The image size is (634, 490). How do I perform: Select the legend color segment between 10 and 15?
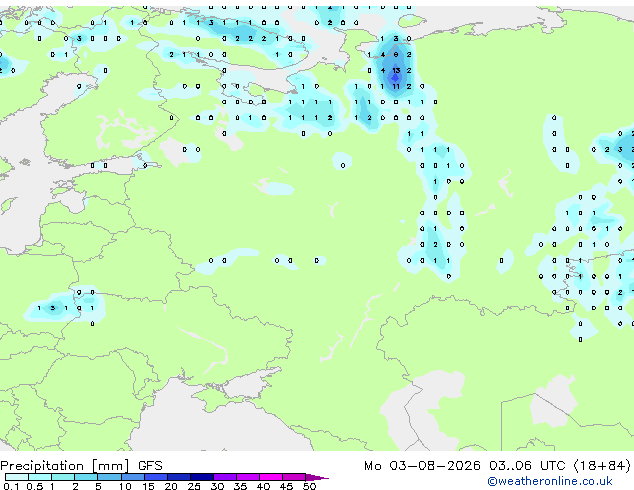(133, 477)
